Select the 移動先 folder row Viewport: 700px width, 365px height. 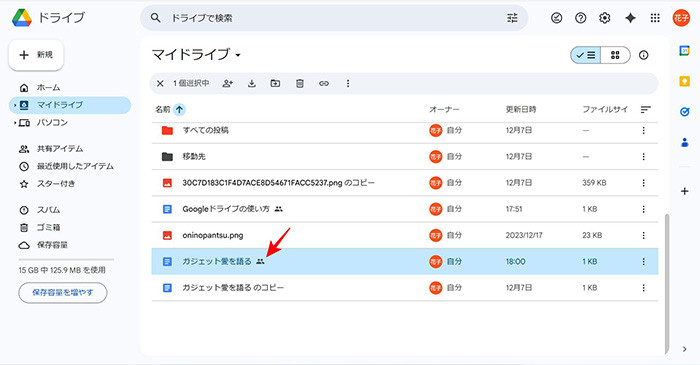click(x=405, y=157)
